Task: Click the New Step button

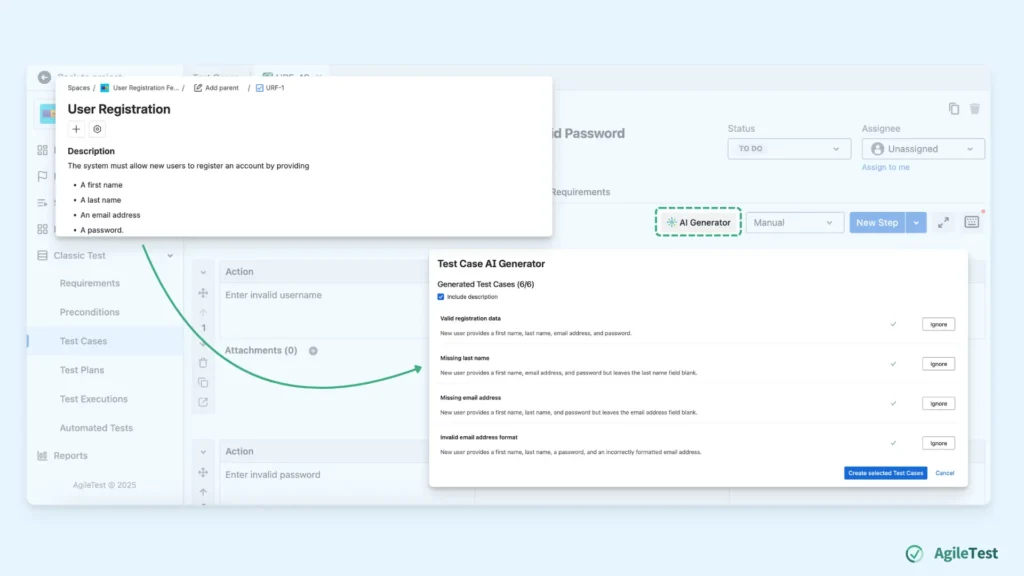Action: 876,223
